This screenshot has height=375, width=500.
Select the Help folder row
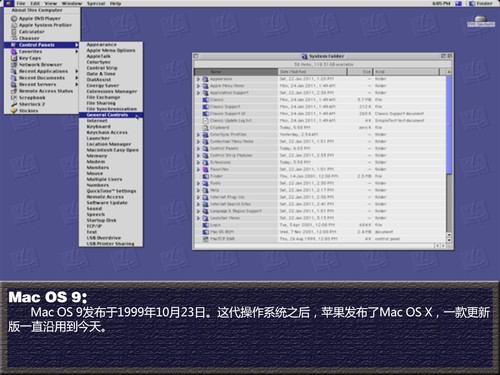click(x=320, y=190)
